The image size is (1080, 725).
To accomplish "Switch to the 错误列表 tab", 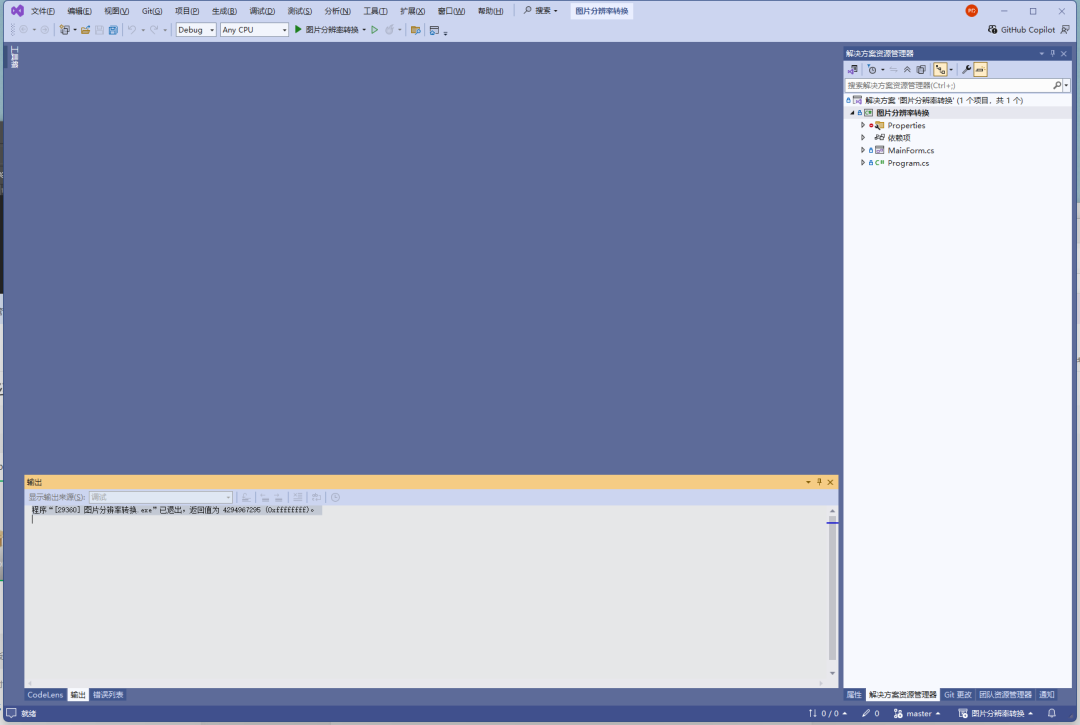I will pos(108,695).
